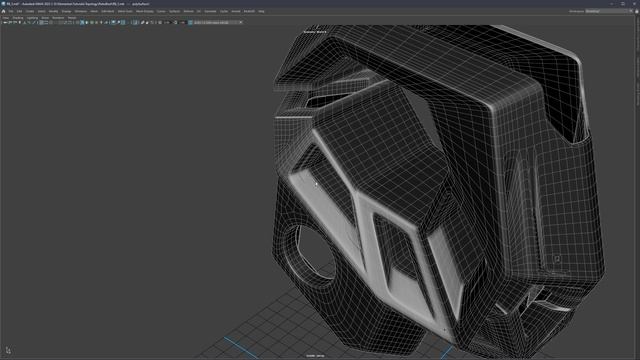Open the Curves menu
Viewport: 640px width, 360px height.
coord(161,11)
